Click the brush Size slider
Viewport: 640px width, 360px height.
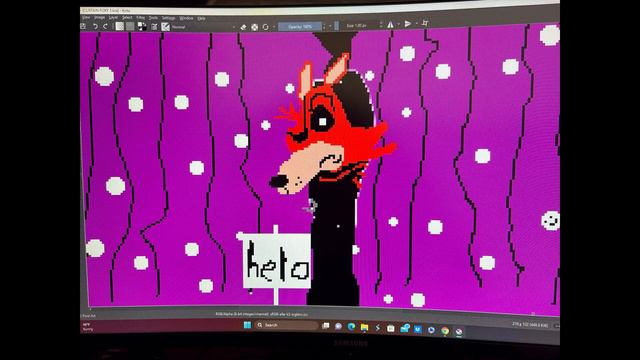[x=357, y=26]
